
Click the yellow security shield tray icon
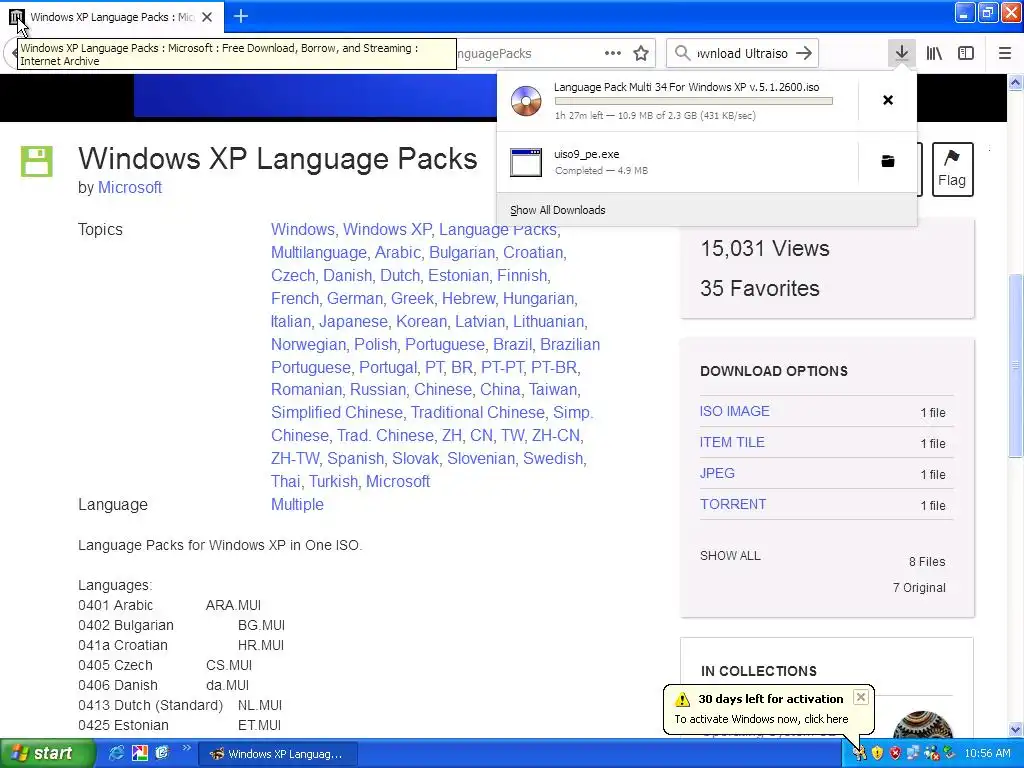tap(877, 754)
